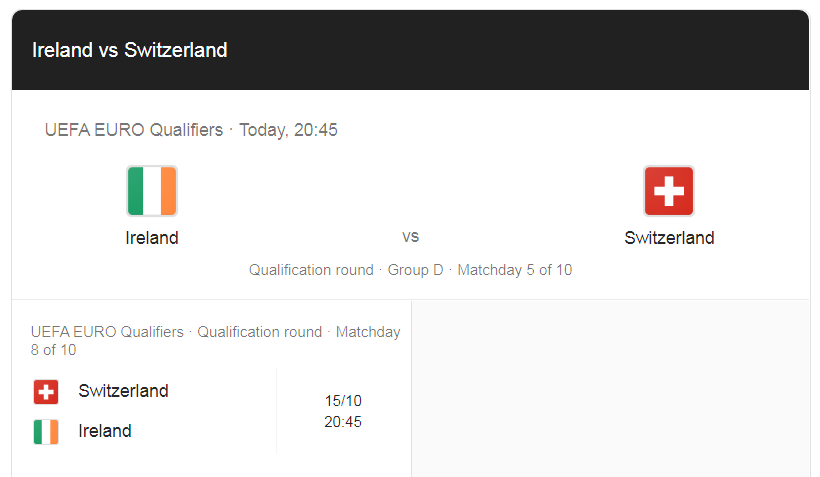The width and height of the screenshot is (820, 477).
Task: Open the Ireland team name under large flag
Action: [152, 238]
